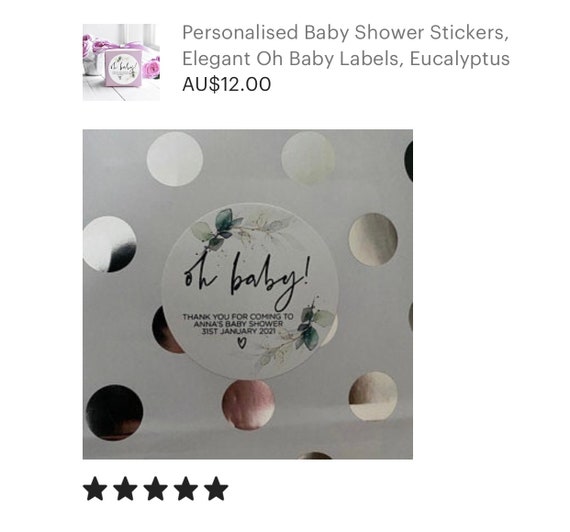Click the fourth rating star

[x=186, y=489]
